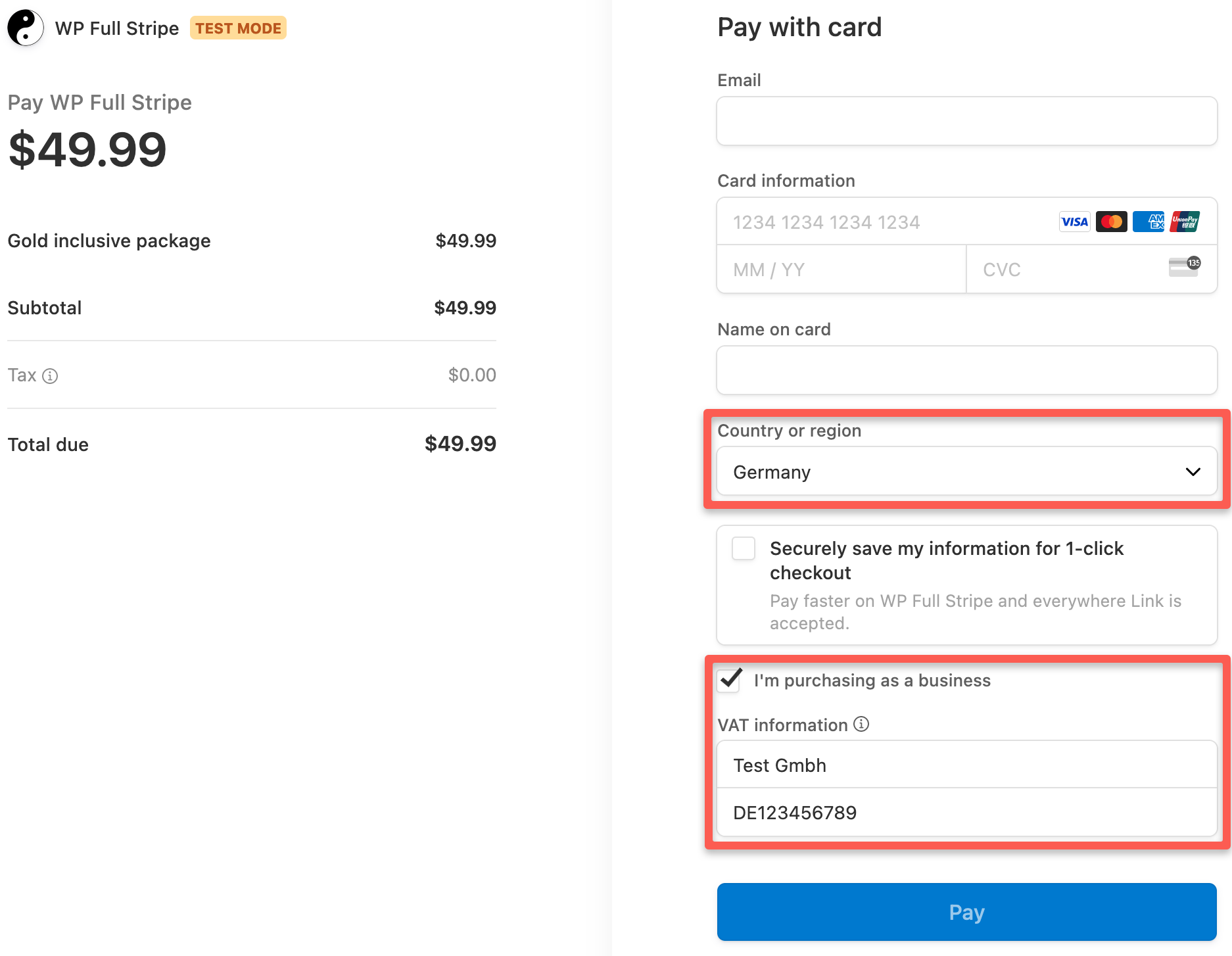This screenshot has height=956, width=1232.
Task: Enable securely save my information checkbox
Action: coord(743,549)
